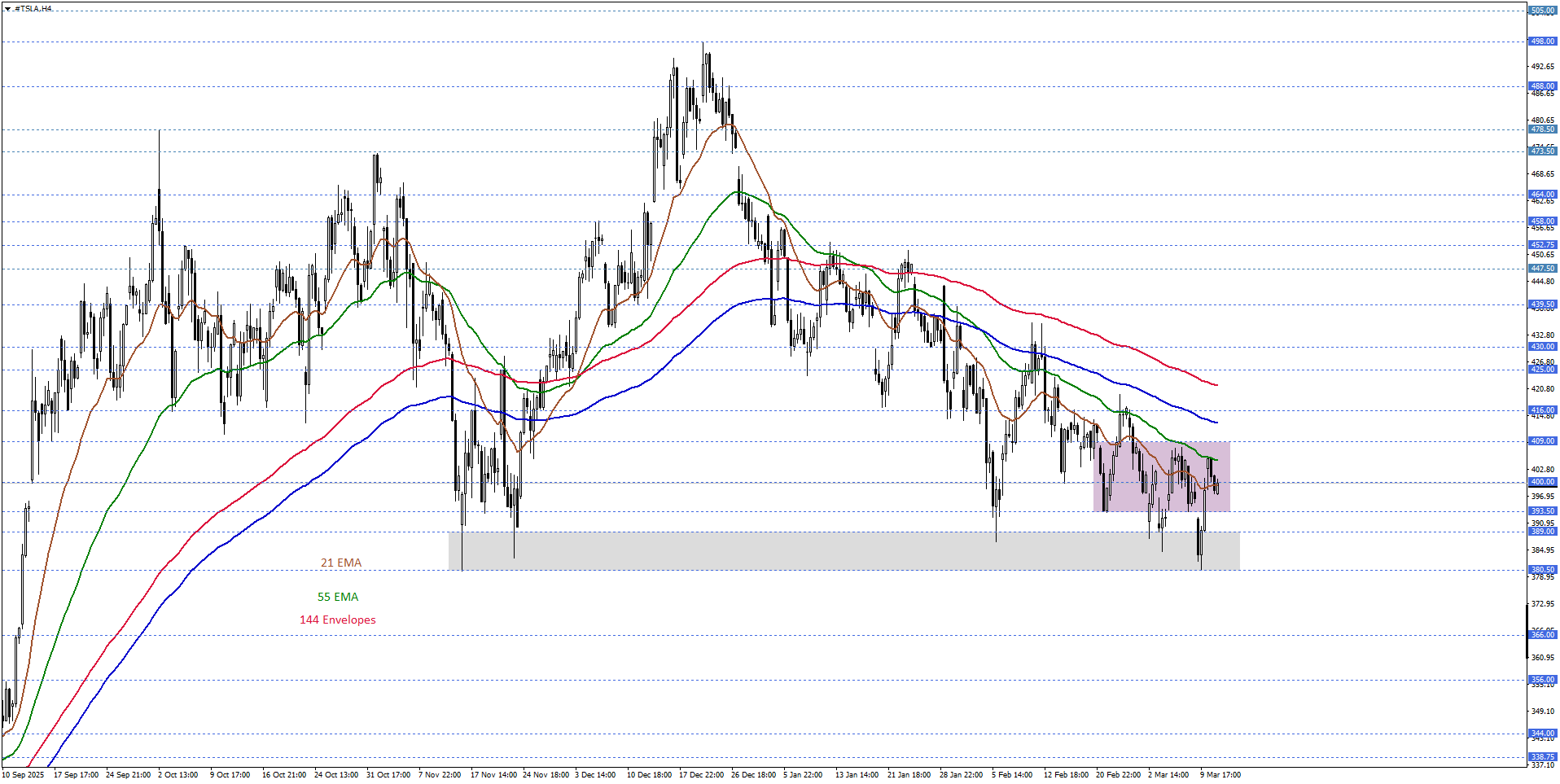Click the 17 Dec 22:00 time axis label
Viewport: 1560px width, 784px height.
[x=701, y=774]
